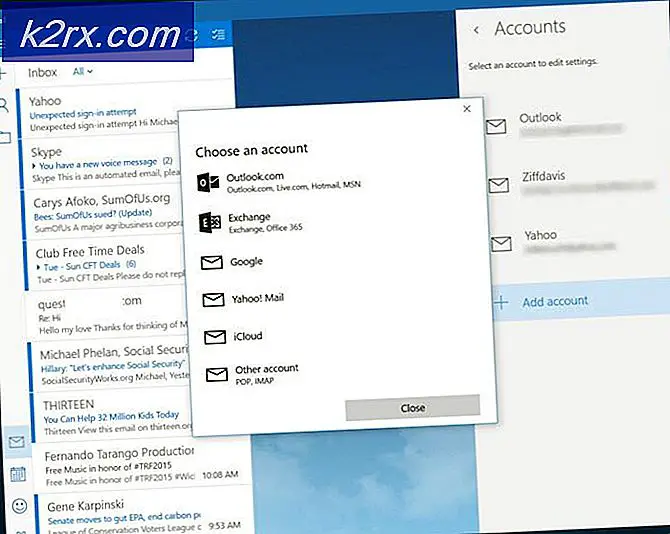This screenshot has width=670, height=534.
Task: Enter selection mode checklist icon
Action: pos(218,34)
